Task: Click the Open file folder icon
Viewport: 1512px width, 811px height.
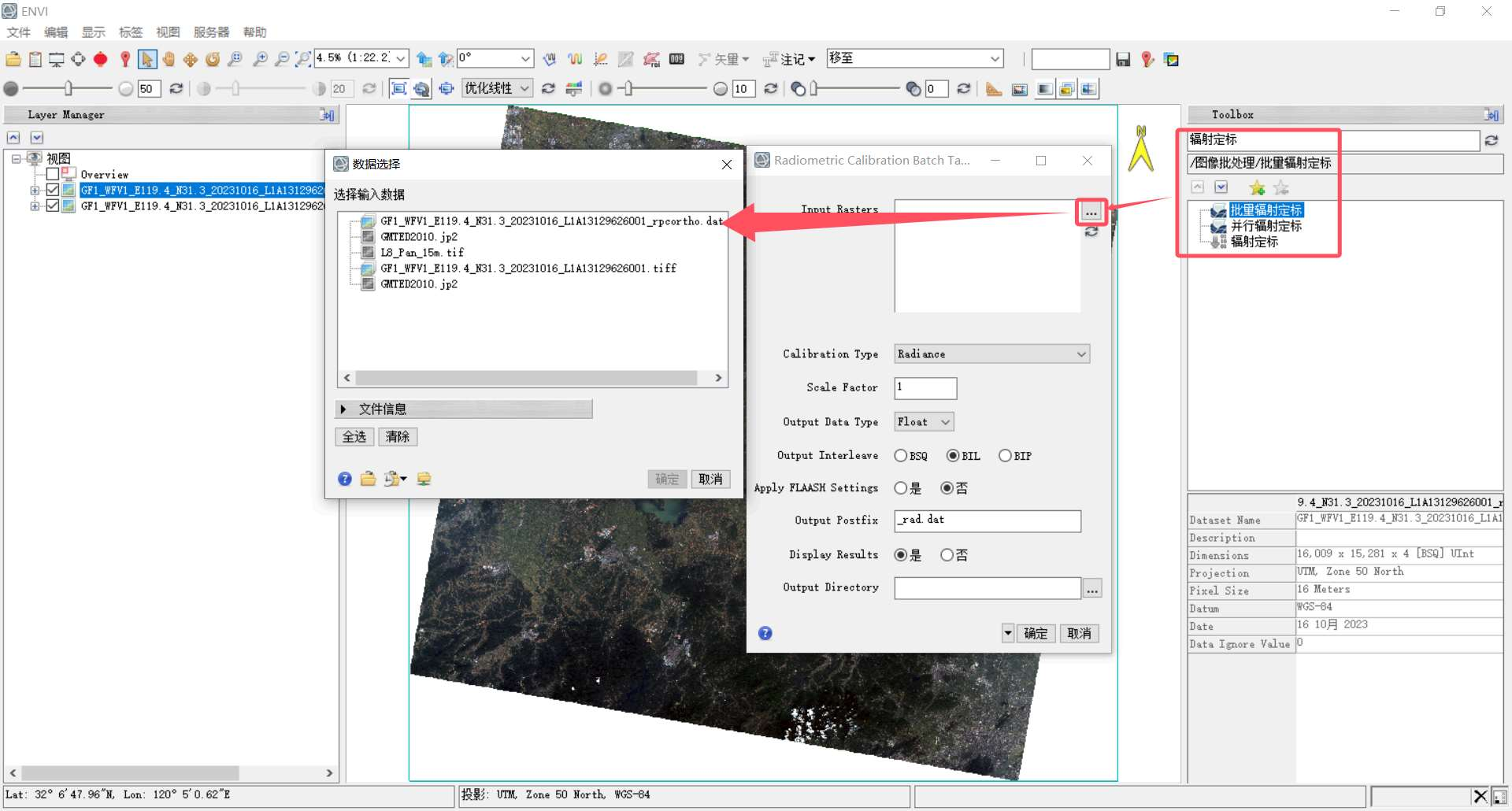Action: (x=13, y=59)
